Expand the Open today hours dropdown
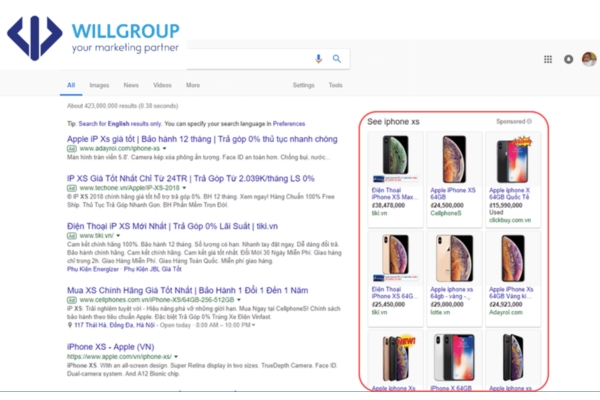 tap(253, 325)
